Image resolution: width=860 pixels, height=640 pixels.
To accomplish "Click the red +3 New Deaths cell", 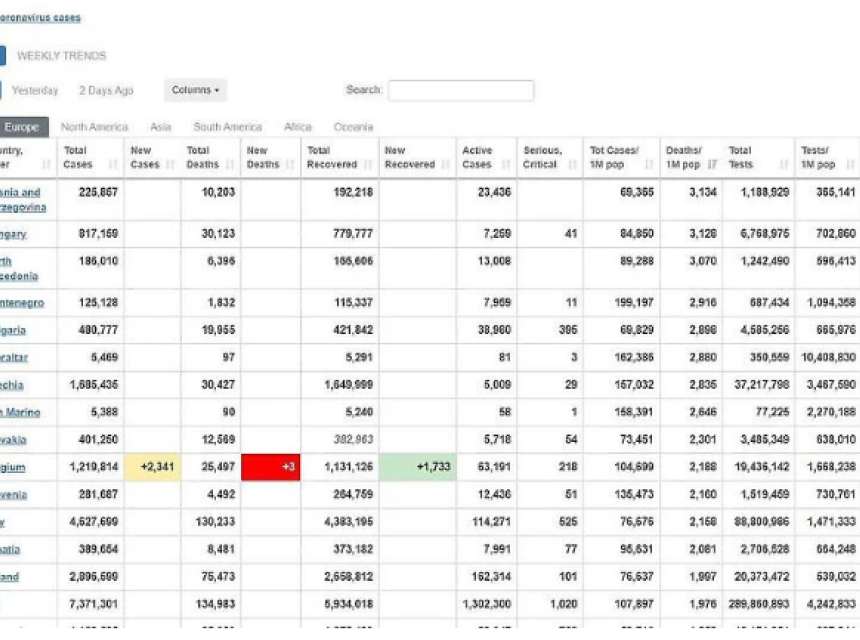I will pos(270,467).
